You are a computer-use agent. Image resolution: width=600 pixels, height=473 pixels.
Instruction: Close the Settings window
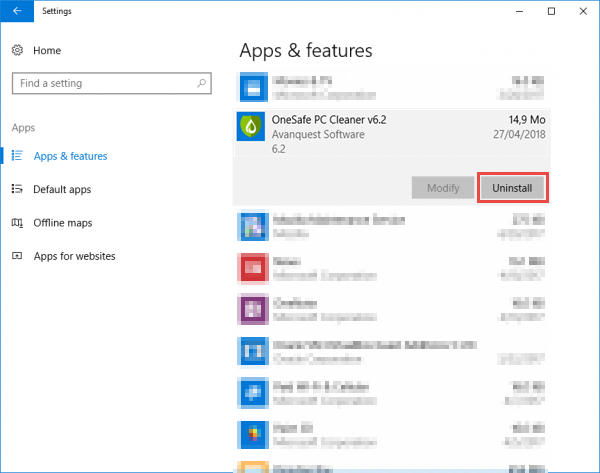[x=583, y=11]
